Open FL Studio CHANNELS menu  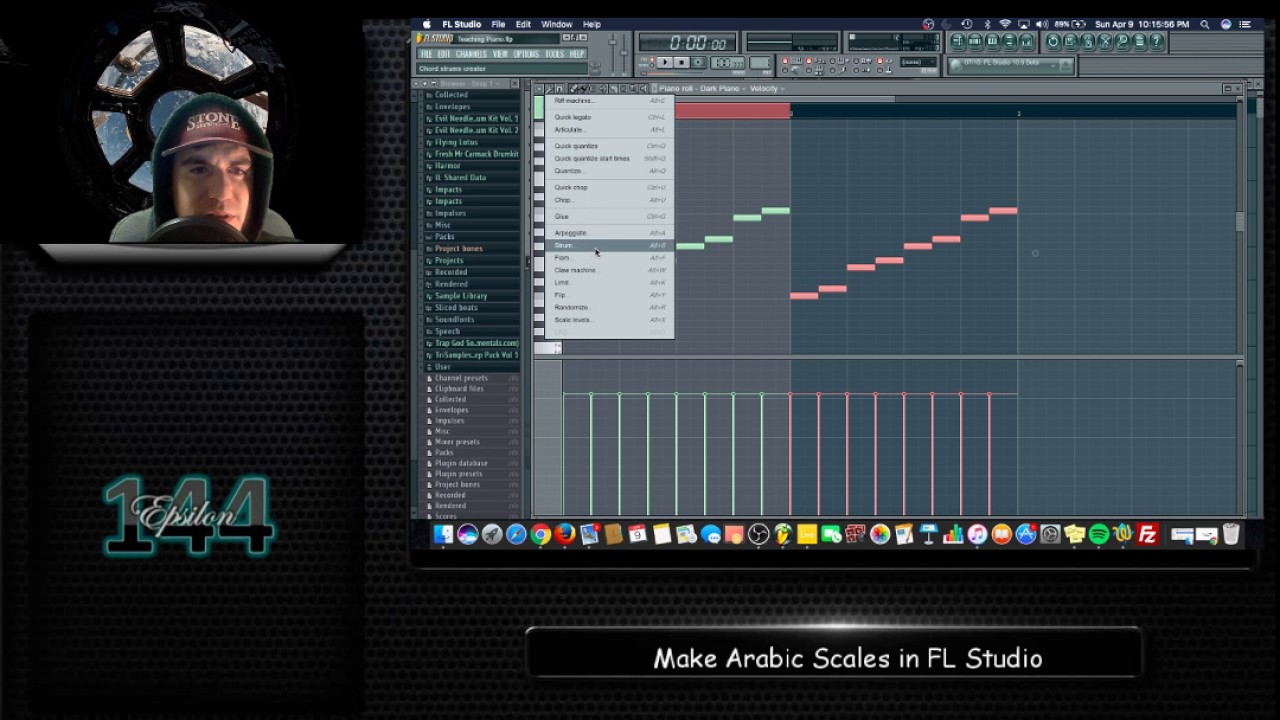pos(472,54)
